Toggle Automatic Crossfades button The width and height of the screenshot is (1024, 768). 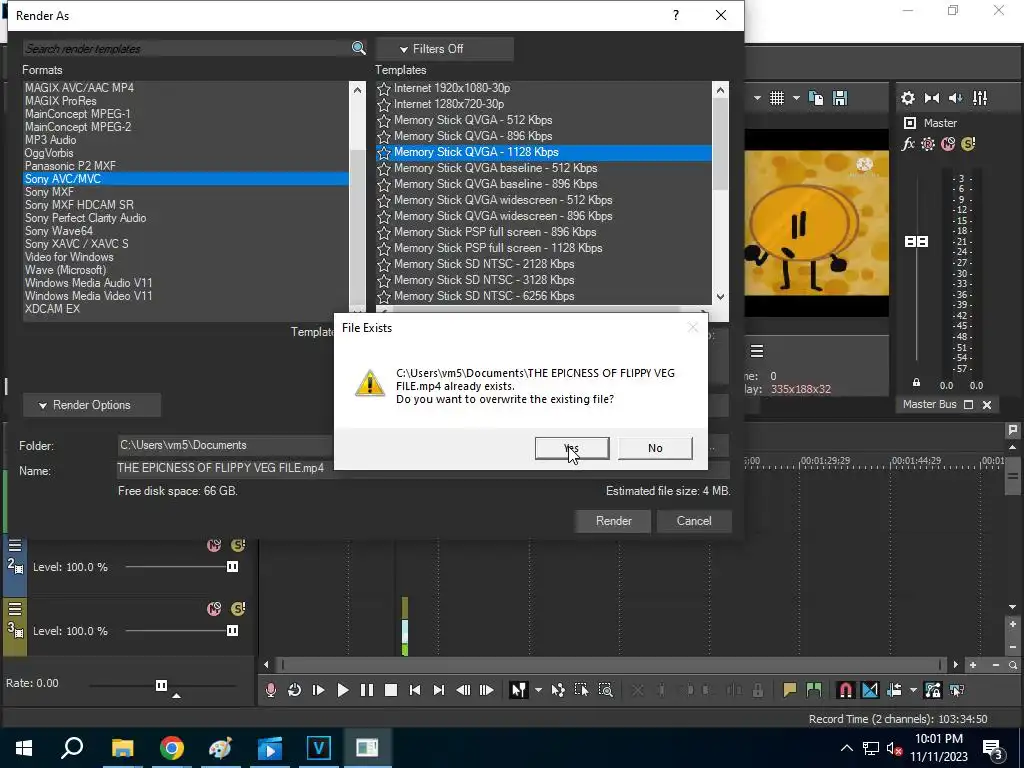click(870, 690)
